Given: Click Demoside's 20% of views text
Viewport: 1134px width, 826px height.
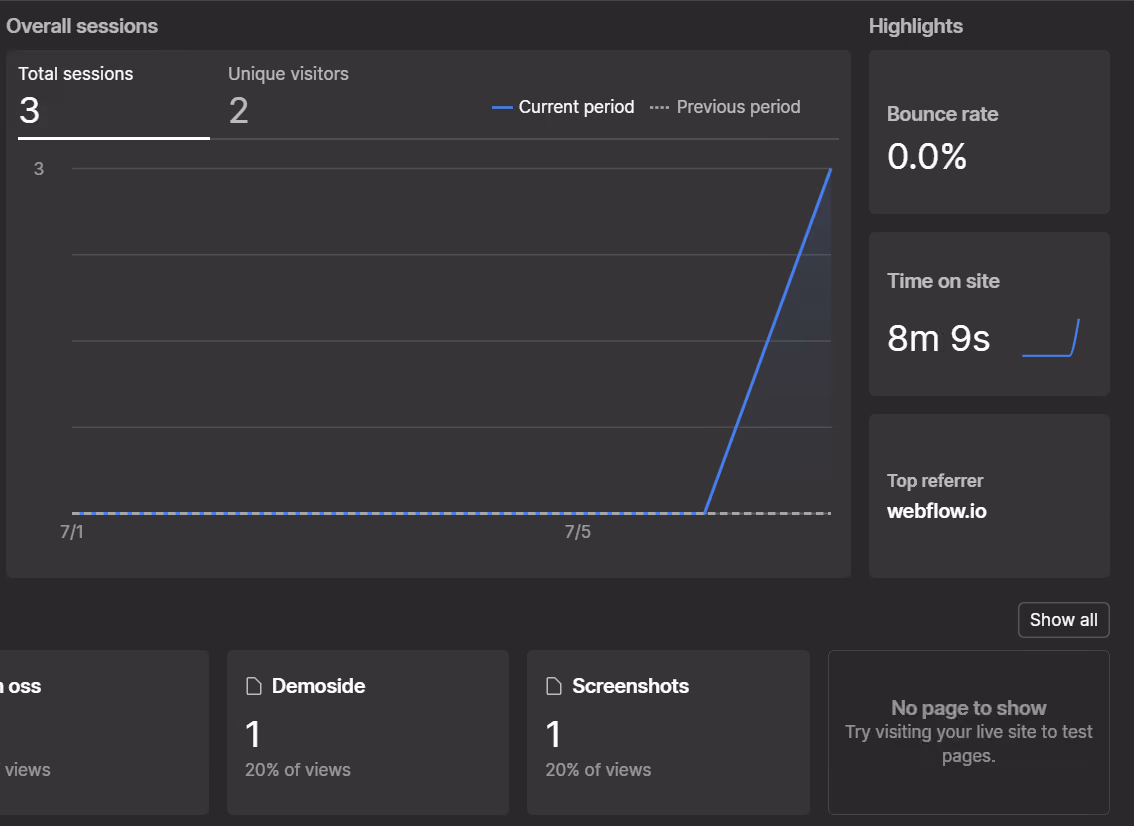Looking at the screenshot, I should pyautogui.click(x=298, y=770).
